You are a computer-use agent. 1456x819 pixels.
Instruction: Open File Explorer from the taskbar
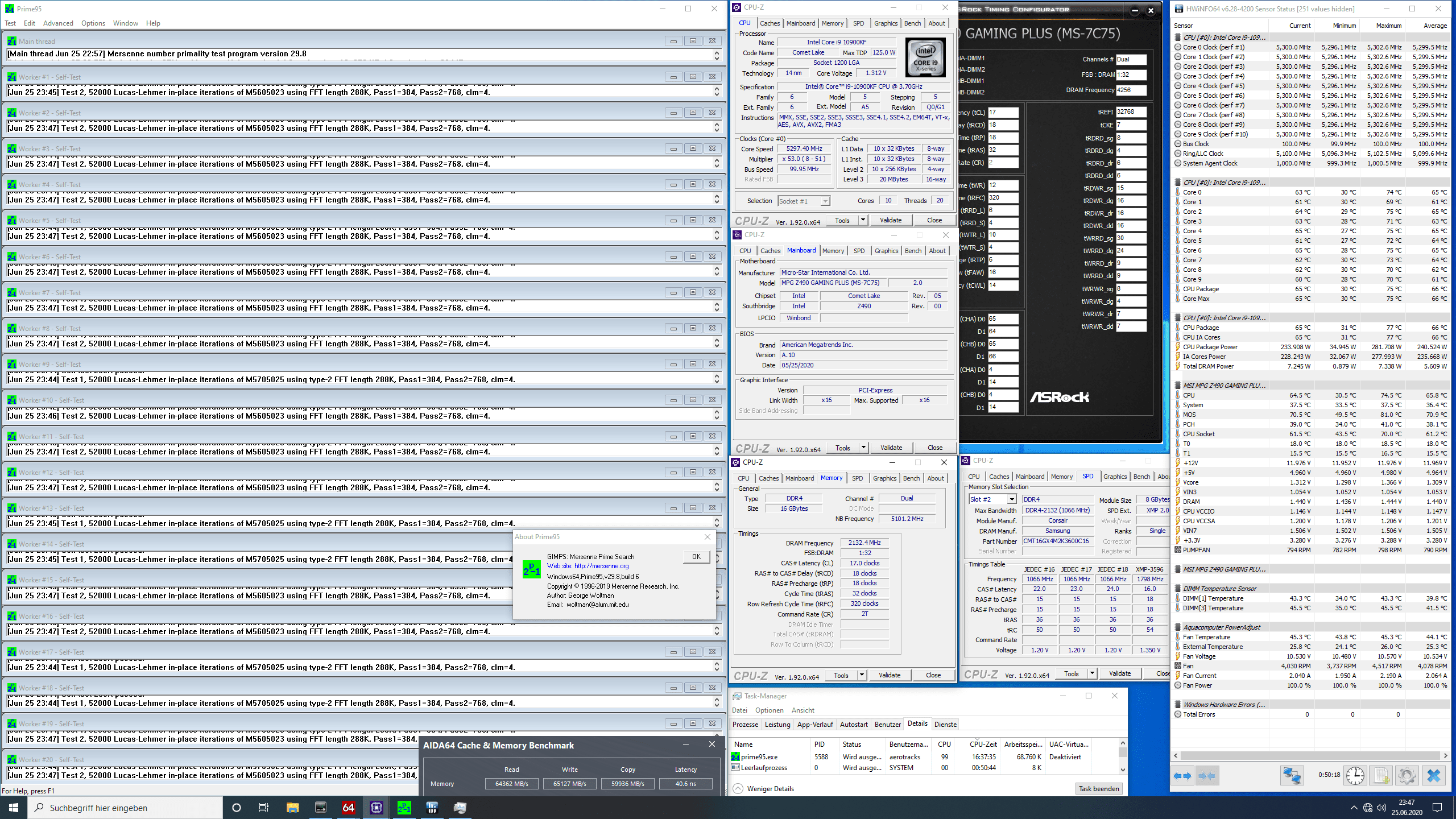coord(292,808)
